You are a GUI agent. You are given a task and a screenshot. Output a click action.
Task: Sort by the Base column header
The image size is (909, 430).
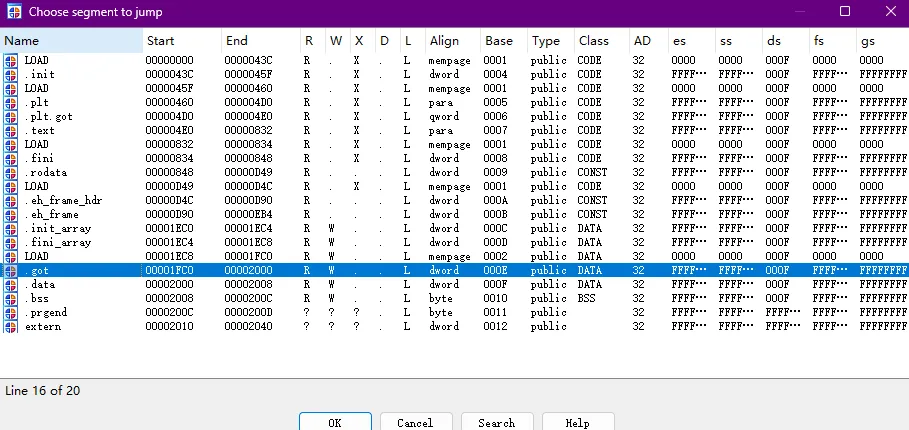pos(504,41)
